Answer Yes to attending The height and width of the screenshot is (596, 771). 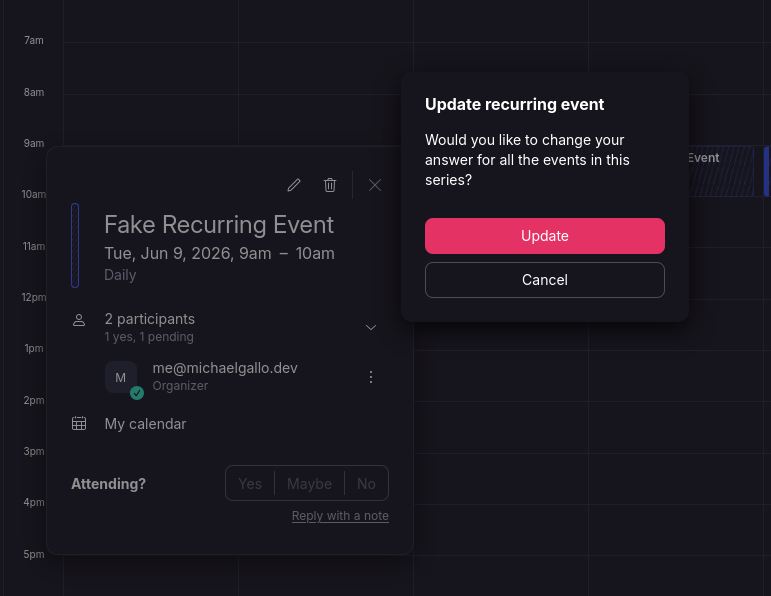click(250, 484)
